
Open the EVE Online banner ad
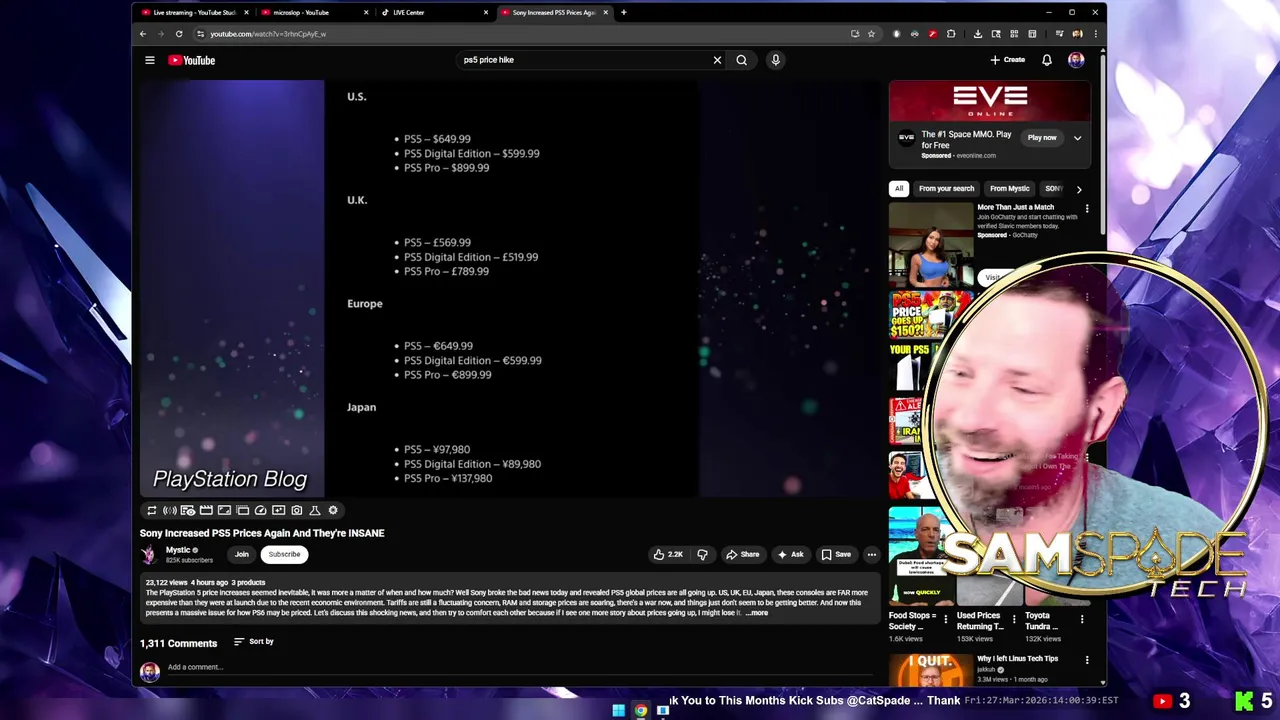pyautogui.click(x=990, y=101)
